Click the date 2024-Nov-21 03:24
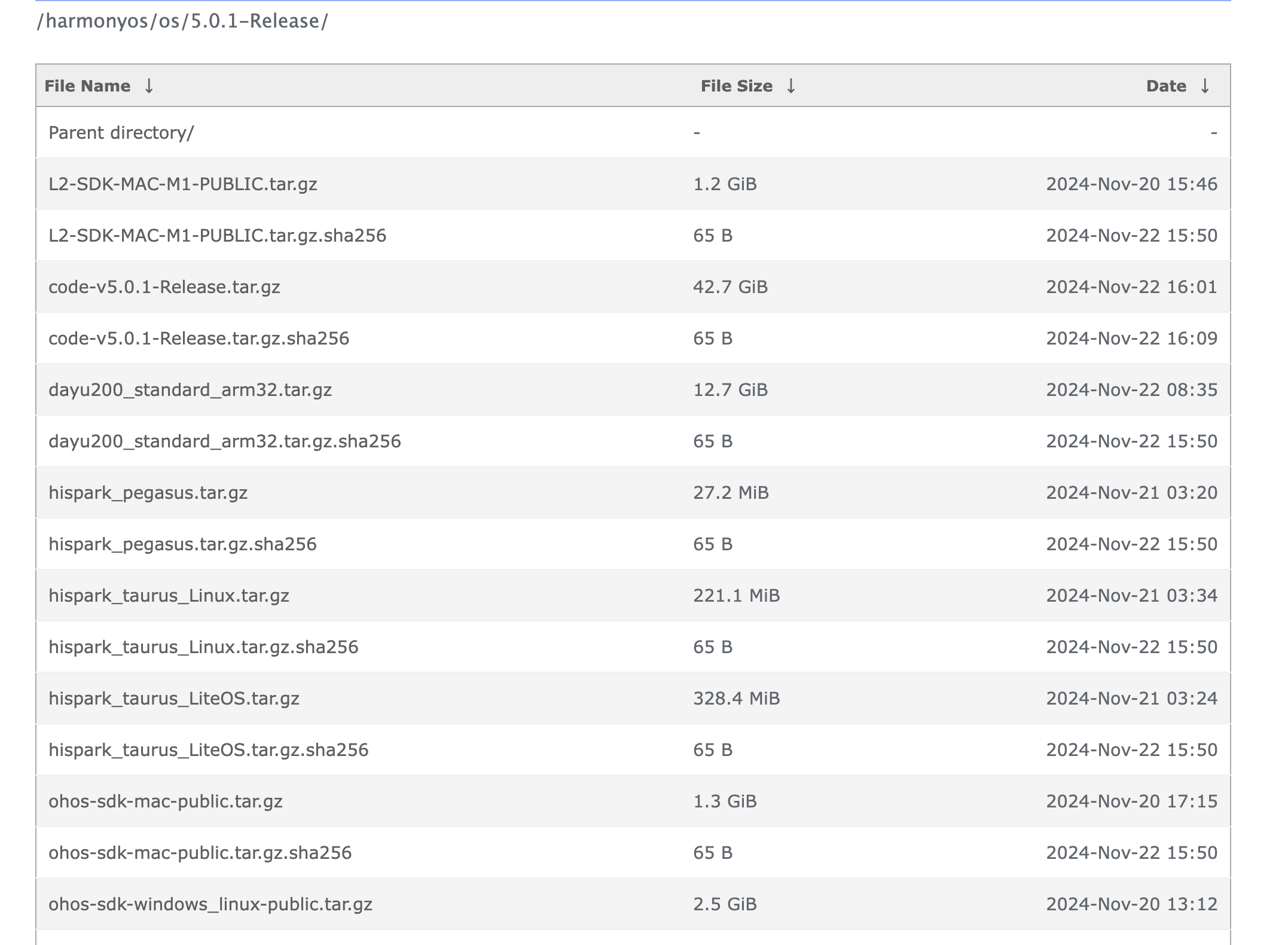Image resolution: width=1288 pixels, height=945 pixels. (x=1132, y=699)
